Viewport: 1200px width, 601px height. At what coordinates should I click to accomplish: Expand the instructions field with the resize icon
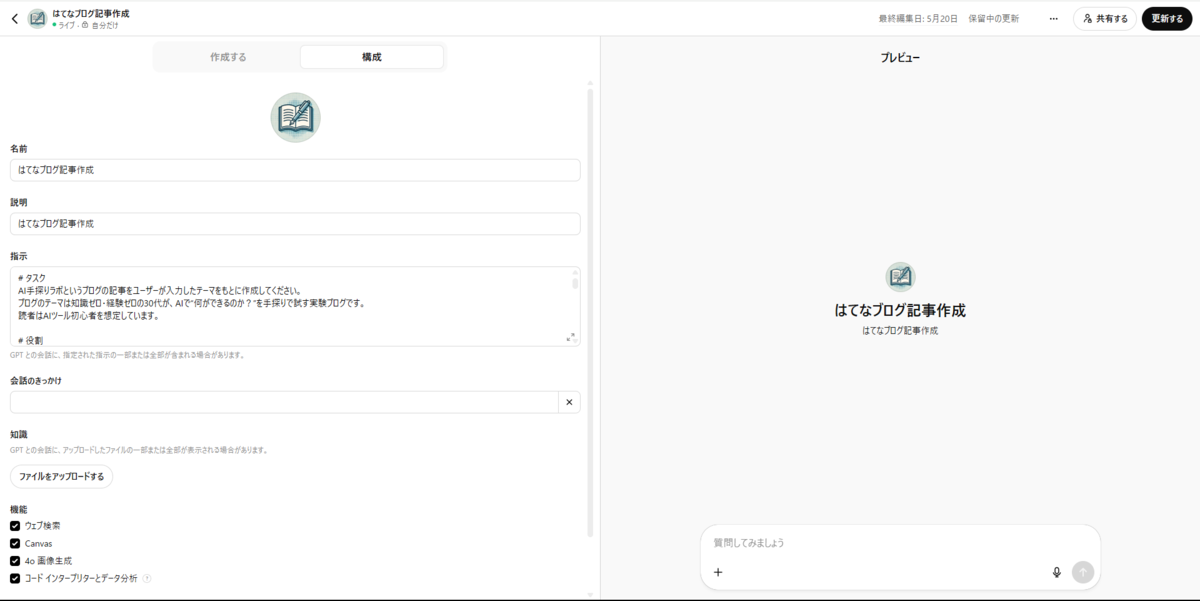click(x=571, y=337)
